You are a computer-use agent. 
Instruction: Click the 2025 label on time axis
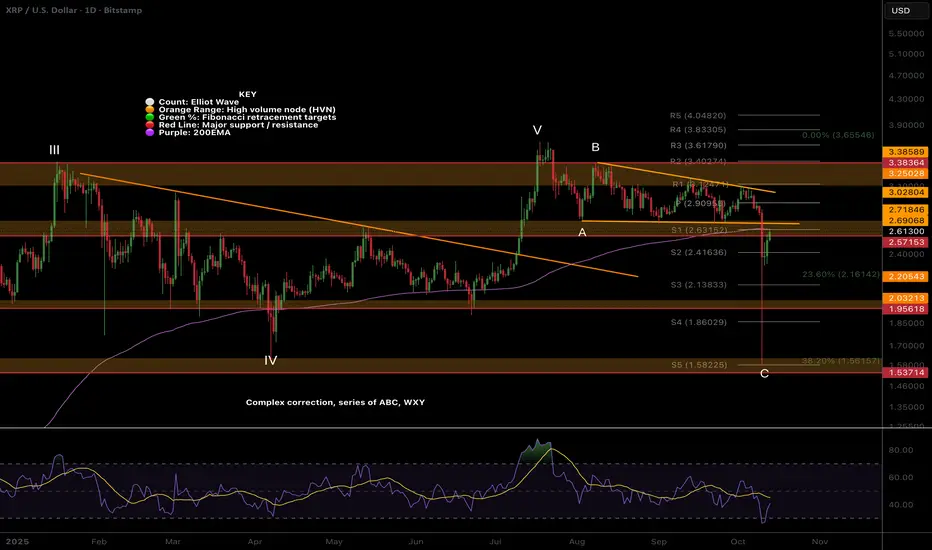coord(18,542)
